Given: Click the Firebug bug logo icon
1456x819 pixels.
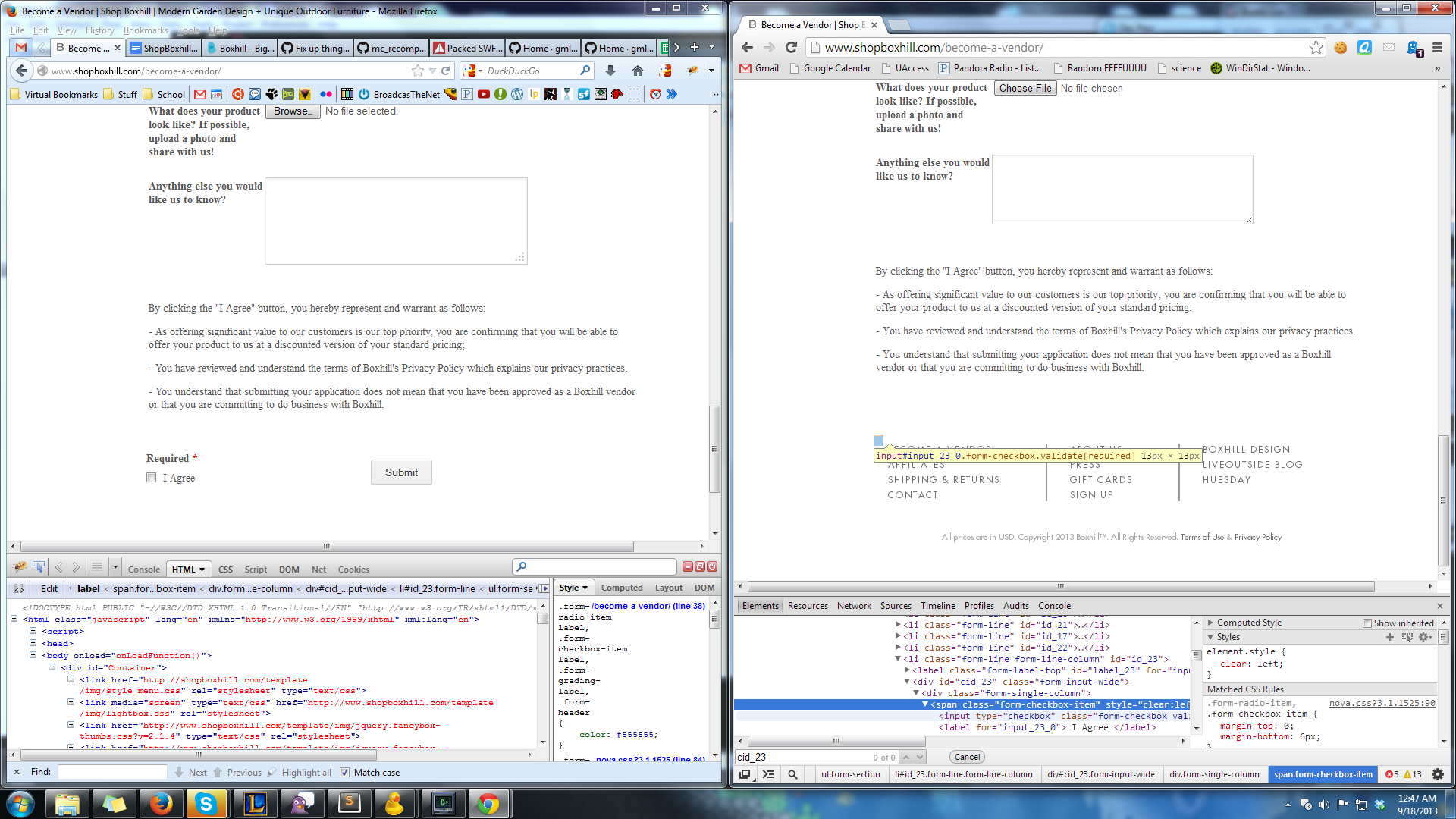Looking at the screenshot, I should click(x=20, y=567).
